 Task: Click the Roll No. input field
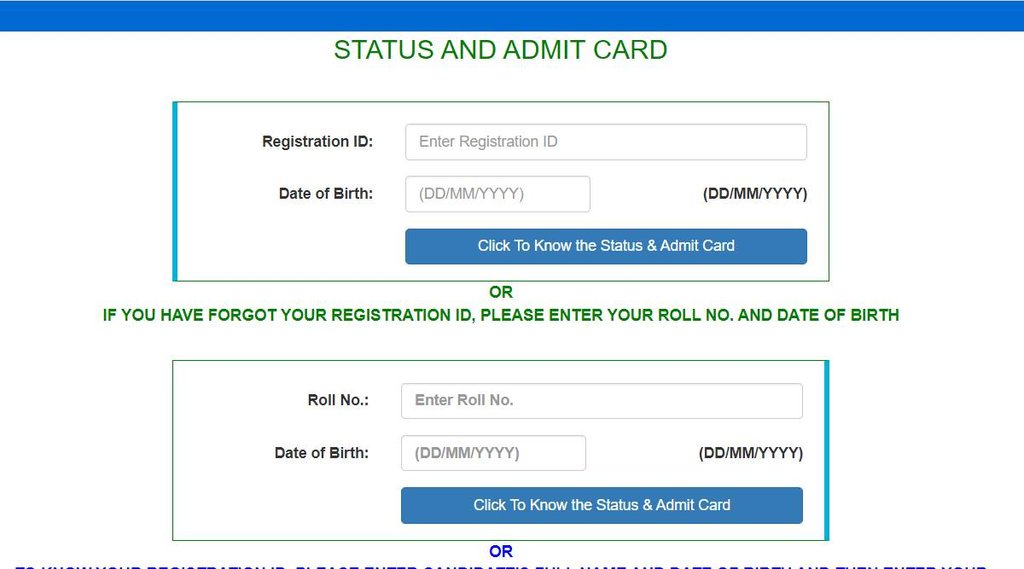point(601,401)
